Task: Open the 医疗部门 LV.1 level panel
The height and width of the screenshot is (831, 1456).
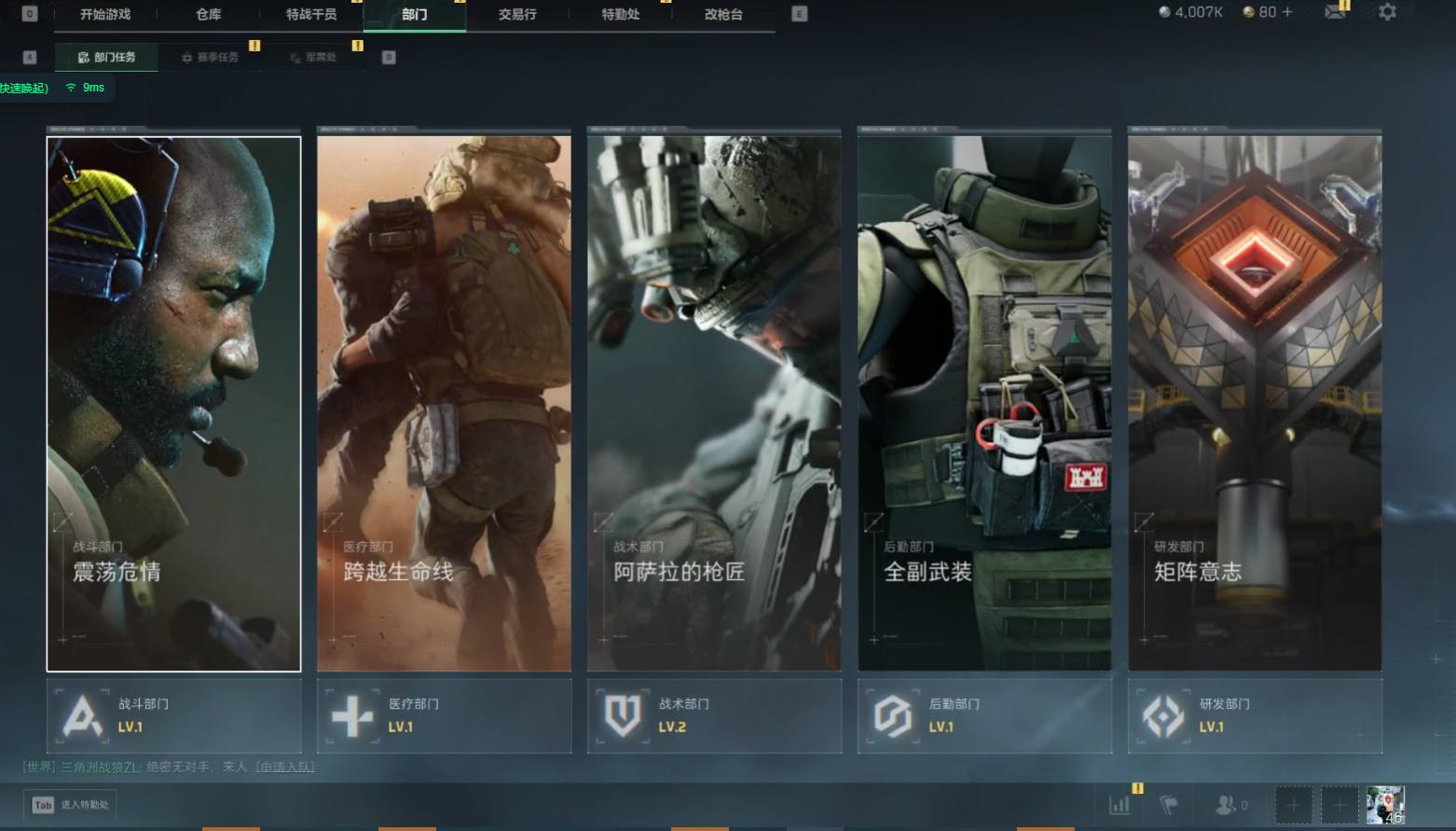Action: [445, 716]
